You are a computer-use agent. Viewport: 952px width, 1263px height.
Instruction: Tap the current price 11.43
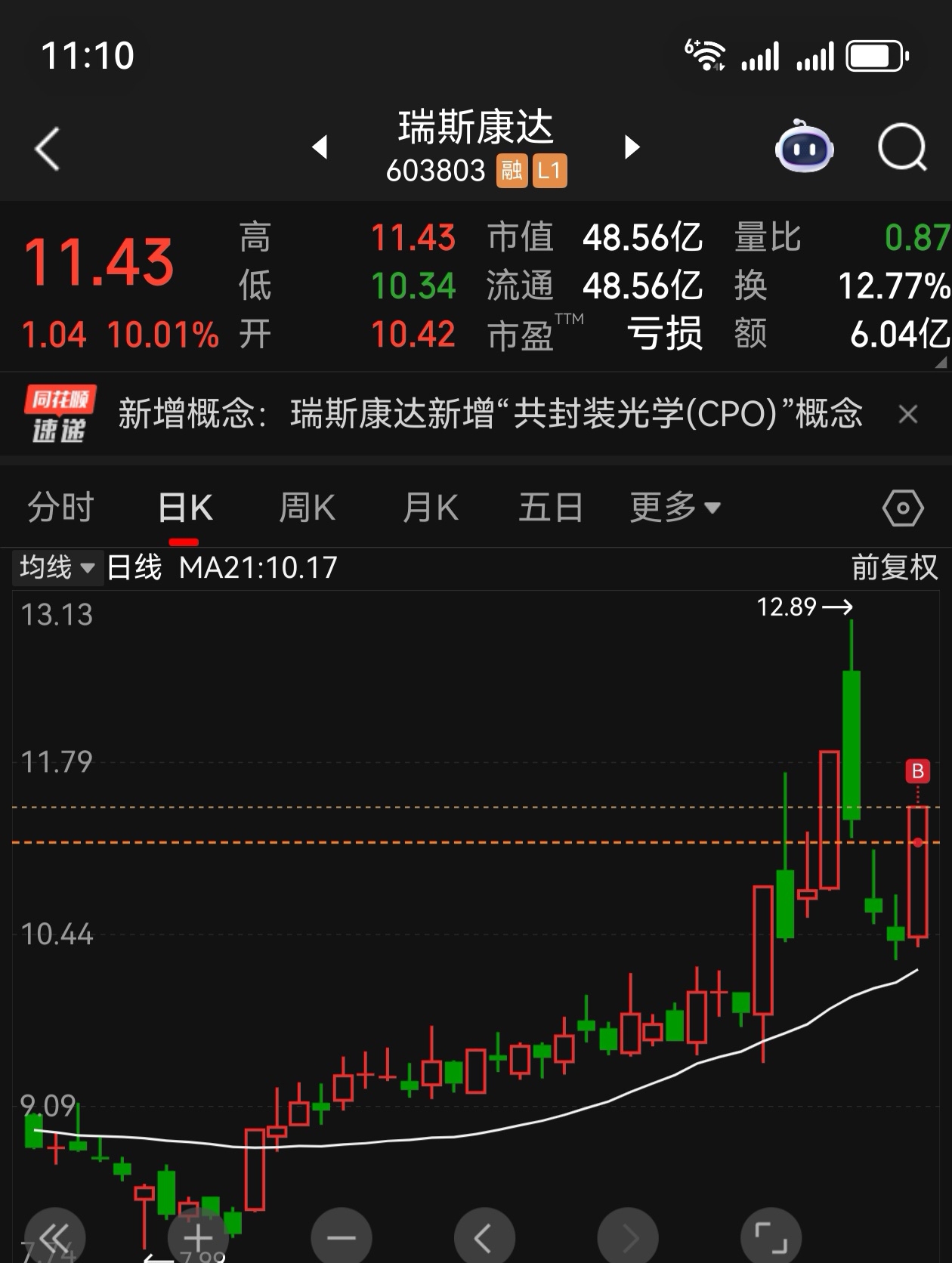pos(99,263)
